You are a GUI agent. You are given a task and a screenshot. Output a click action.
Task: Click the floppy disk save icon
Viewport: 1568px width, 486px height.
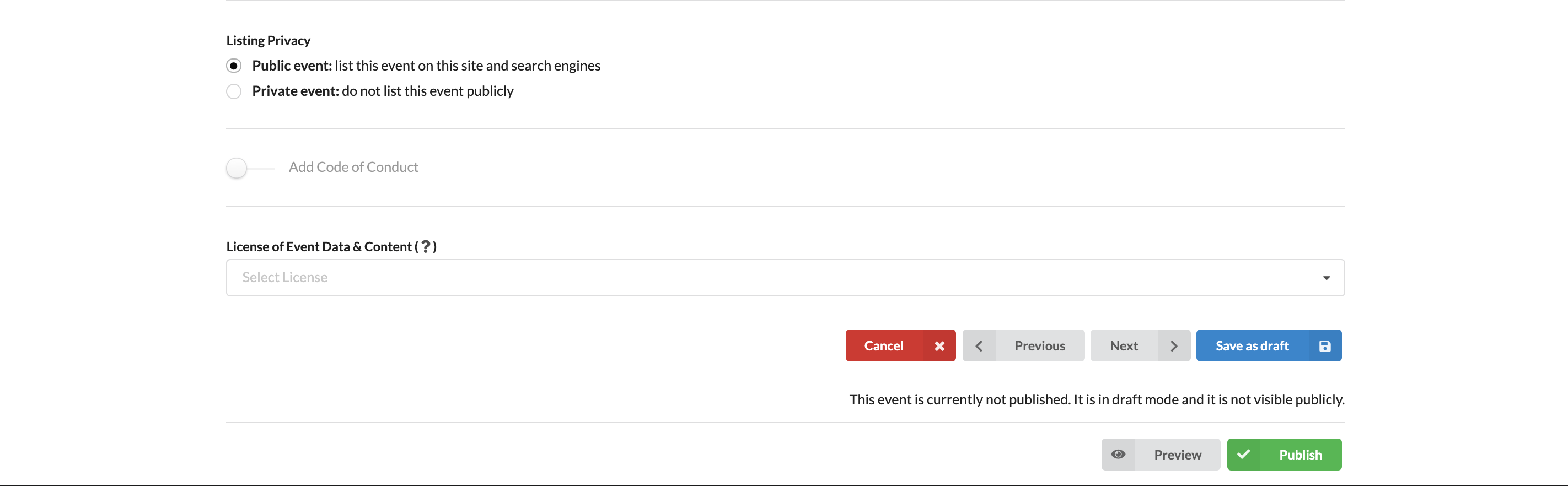click(1324, 345)
